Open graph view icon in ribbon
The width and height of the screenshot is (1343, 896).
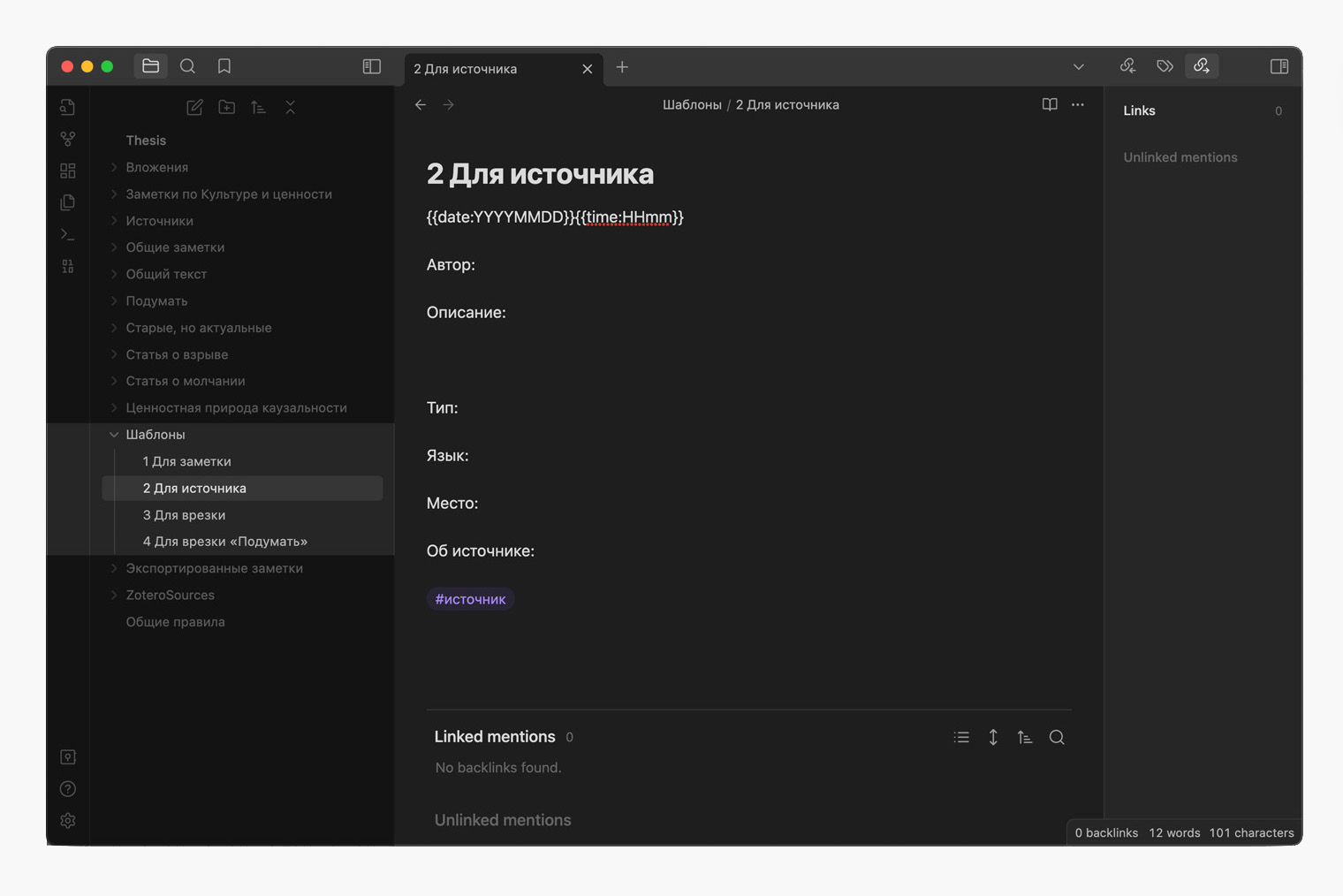[x=68, y=139]
